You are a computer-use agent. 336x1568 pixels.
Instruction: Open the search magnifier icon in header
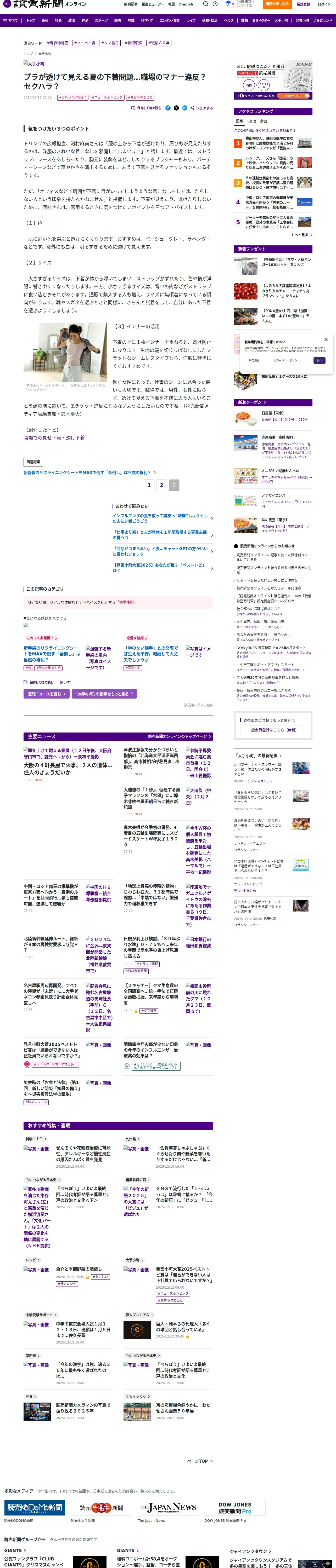[x=205, y=4]
